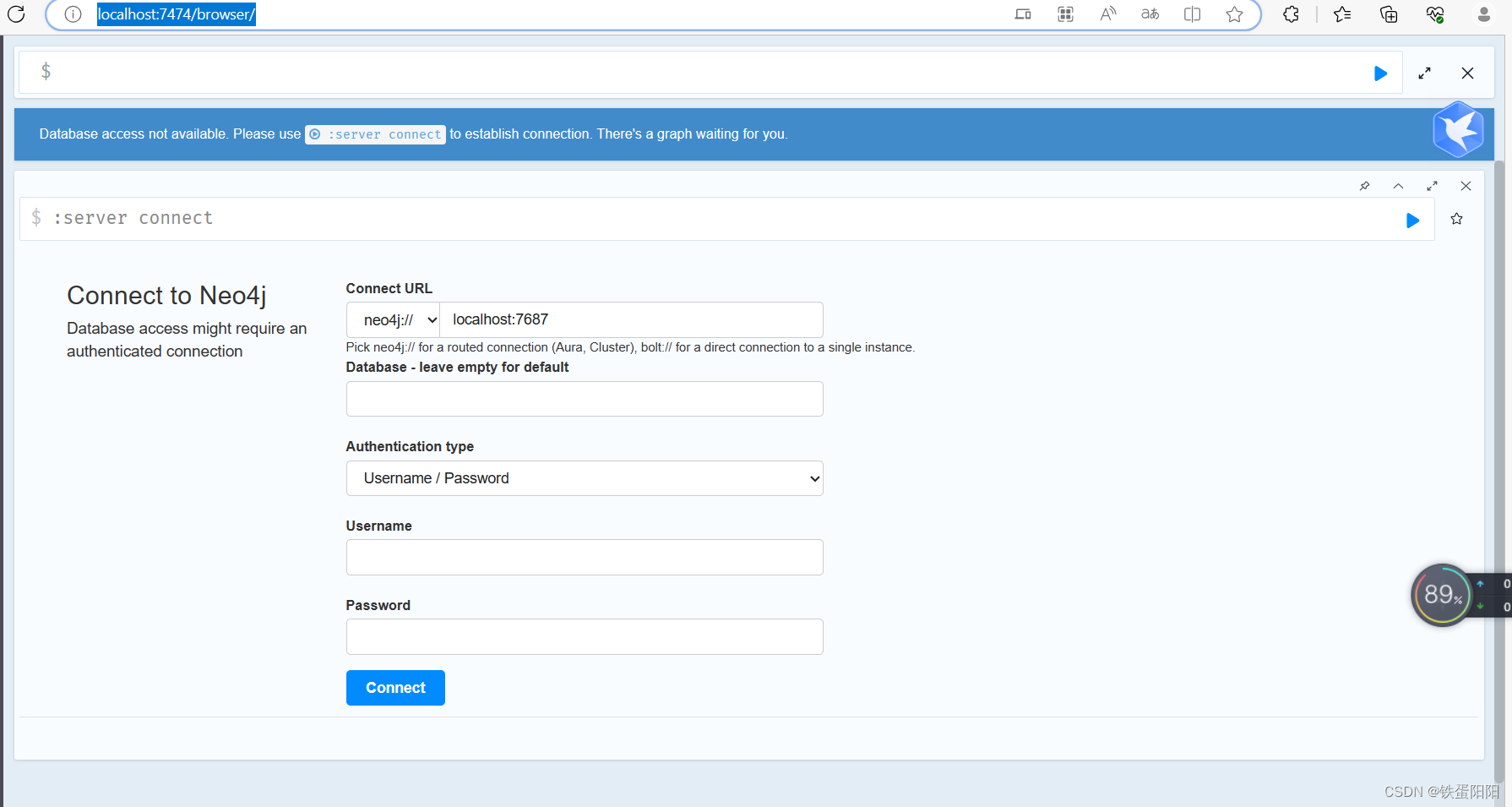The width and height of the screenshot is (1512, 807).
Task: Fullscreen the :server connect frame
Action: pos(1432,186)
